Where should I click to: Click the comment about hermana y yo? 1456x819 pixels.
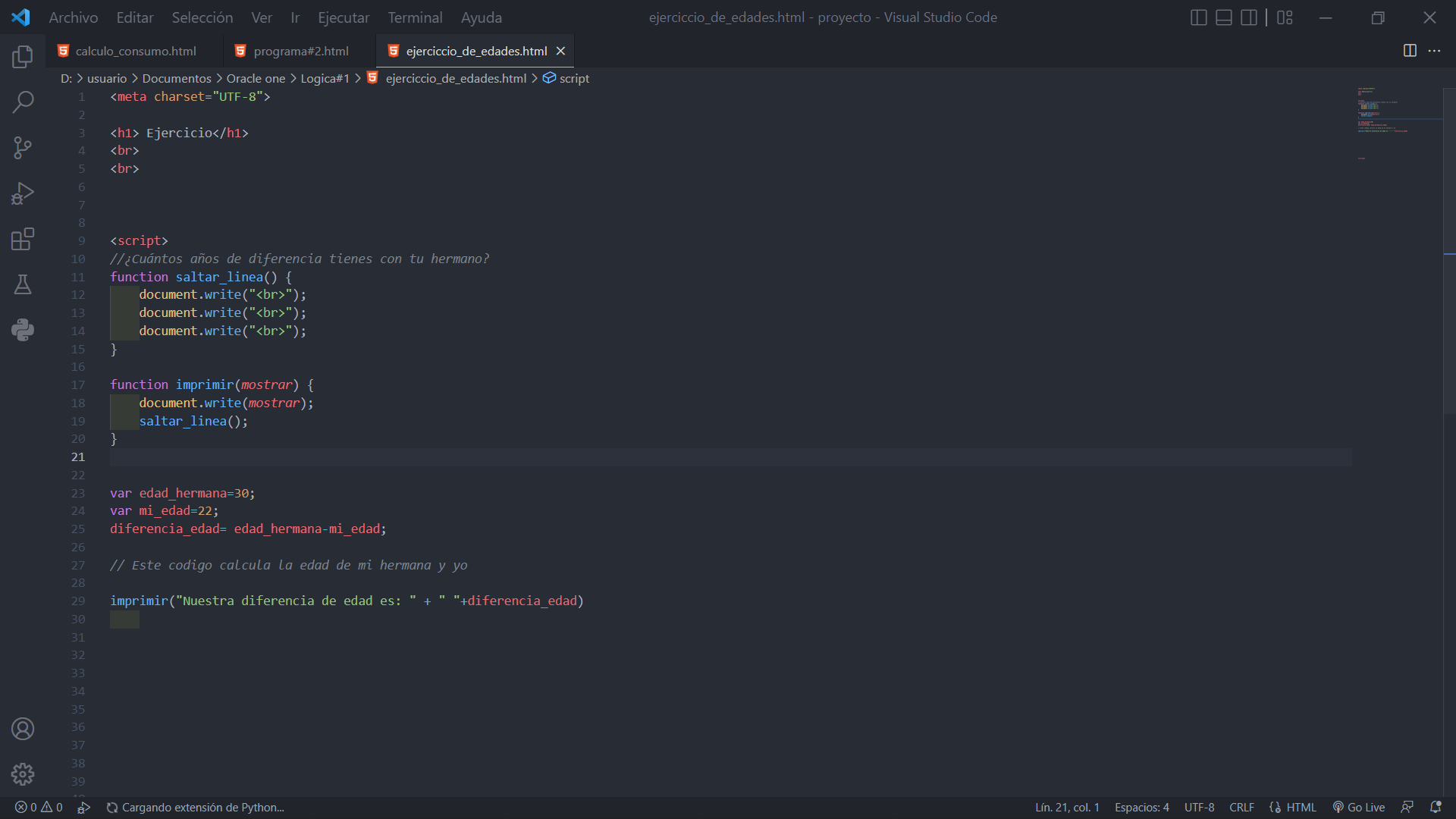coord(288,566)
